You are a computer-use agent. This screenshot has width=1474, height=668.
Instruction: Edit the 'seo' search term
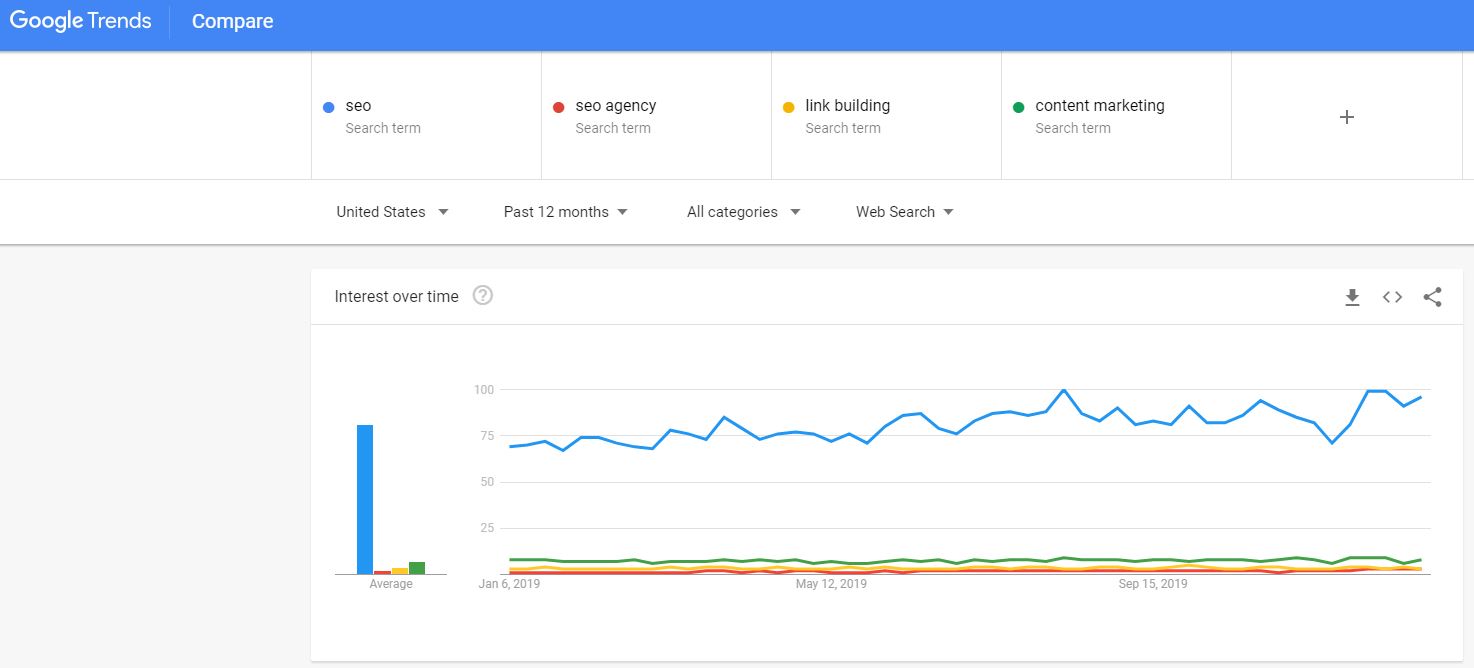coord(358,105)
